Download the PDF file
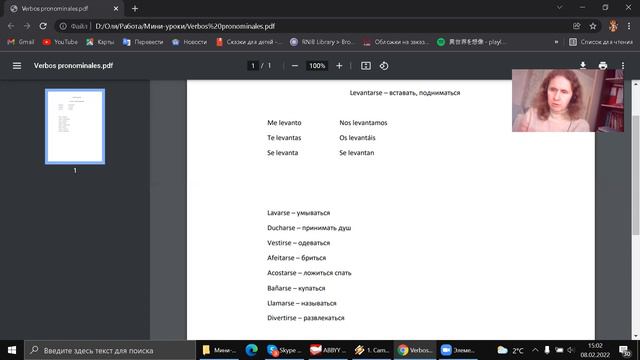 583,66
